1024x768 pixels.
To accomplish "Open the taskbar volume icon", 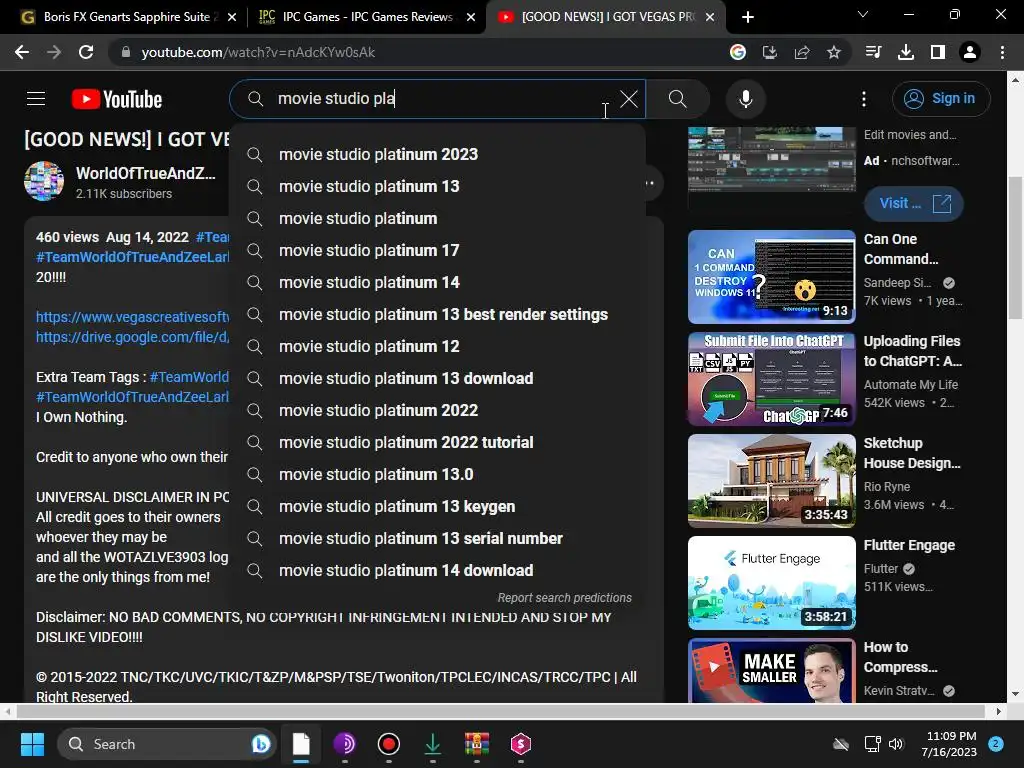I will (x=896, y=744).
